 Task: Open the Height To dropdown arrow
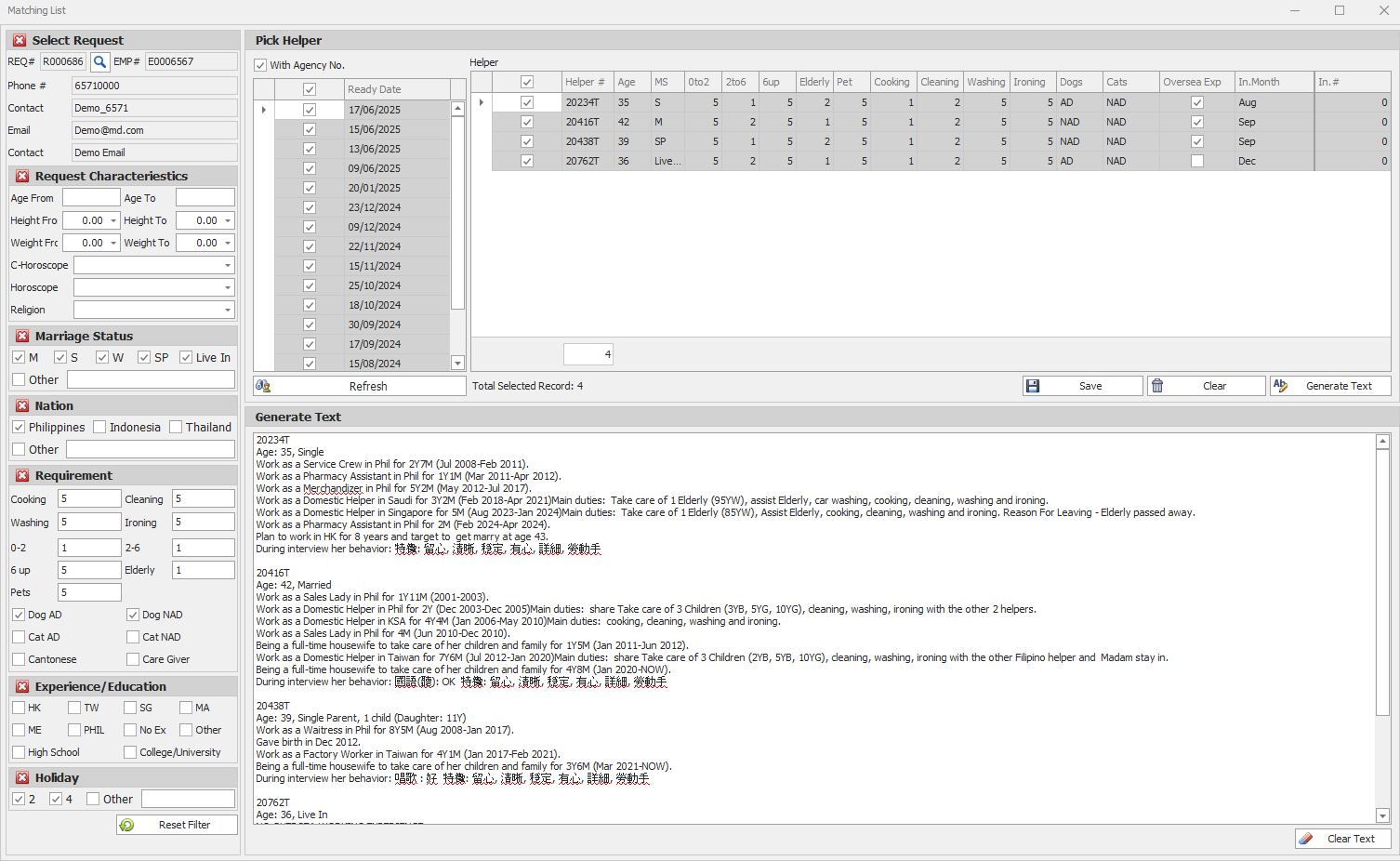(227, 221)
